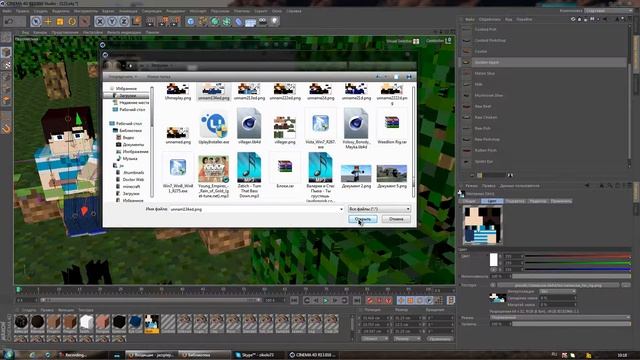The width and height of the screenshot is (640, 360).
Task: Toggle automatic keyframing
Action: pyautogui.click(x=379, y=300)
